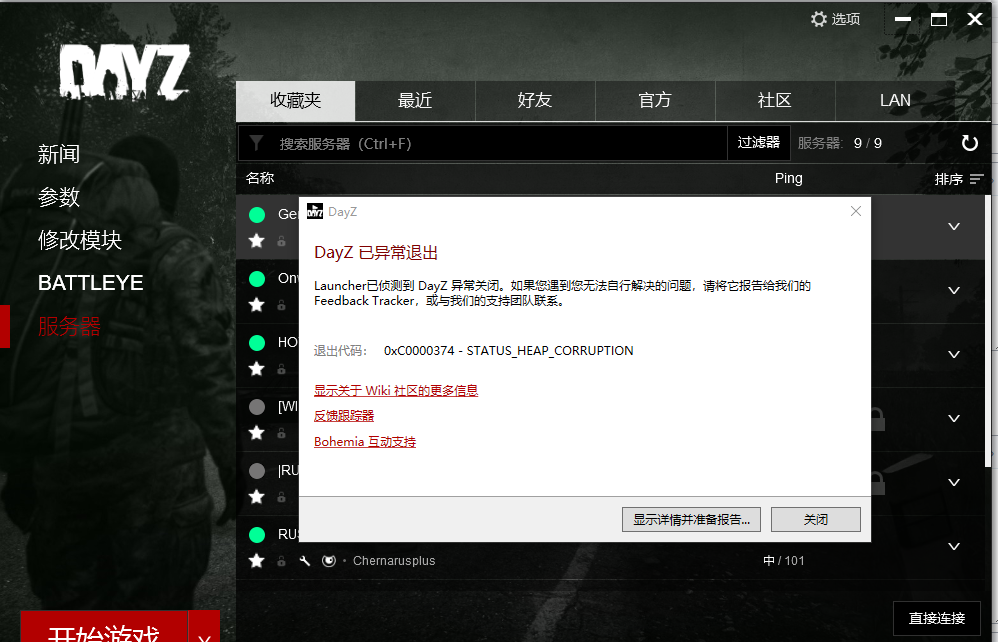The width and height of the screenshot is (998, 642).
Task: Click the small padlock icon in the HO row
Action: (x=281, y=369)
